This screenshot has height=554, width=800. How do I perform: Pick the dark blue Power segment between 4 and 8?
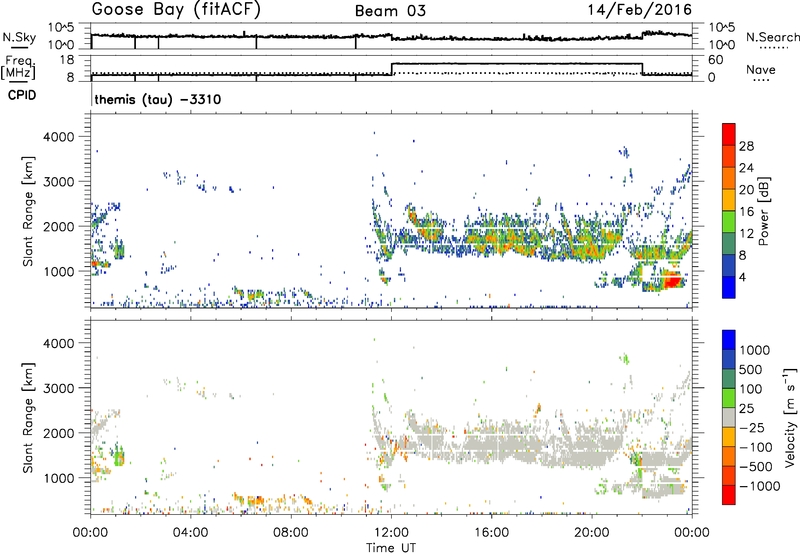tap(729, 266)
